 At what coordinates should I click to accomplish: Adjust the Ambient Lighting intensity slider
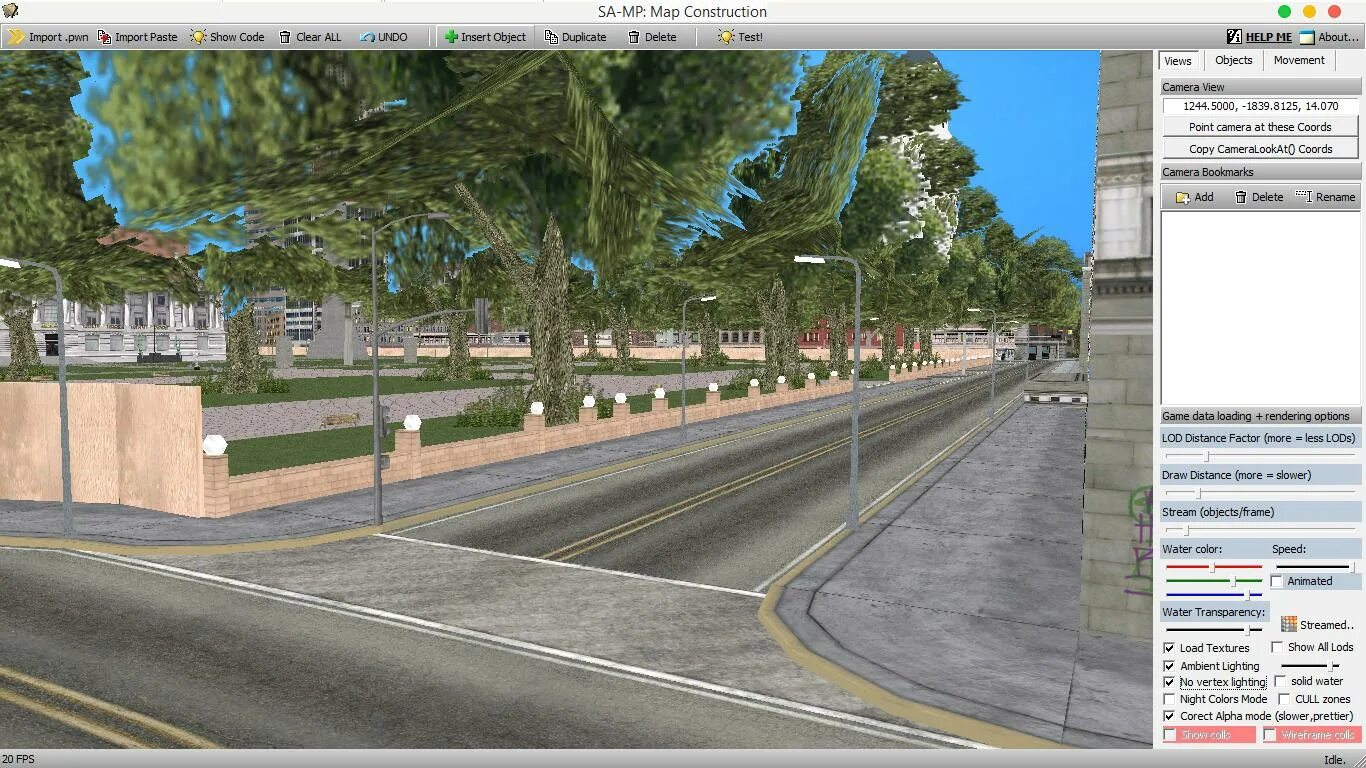tap(1309, 665)
